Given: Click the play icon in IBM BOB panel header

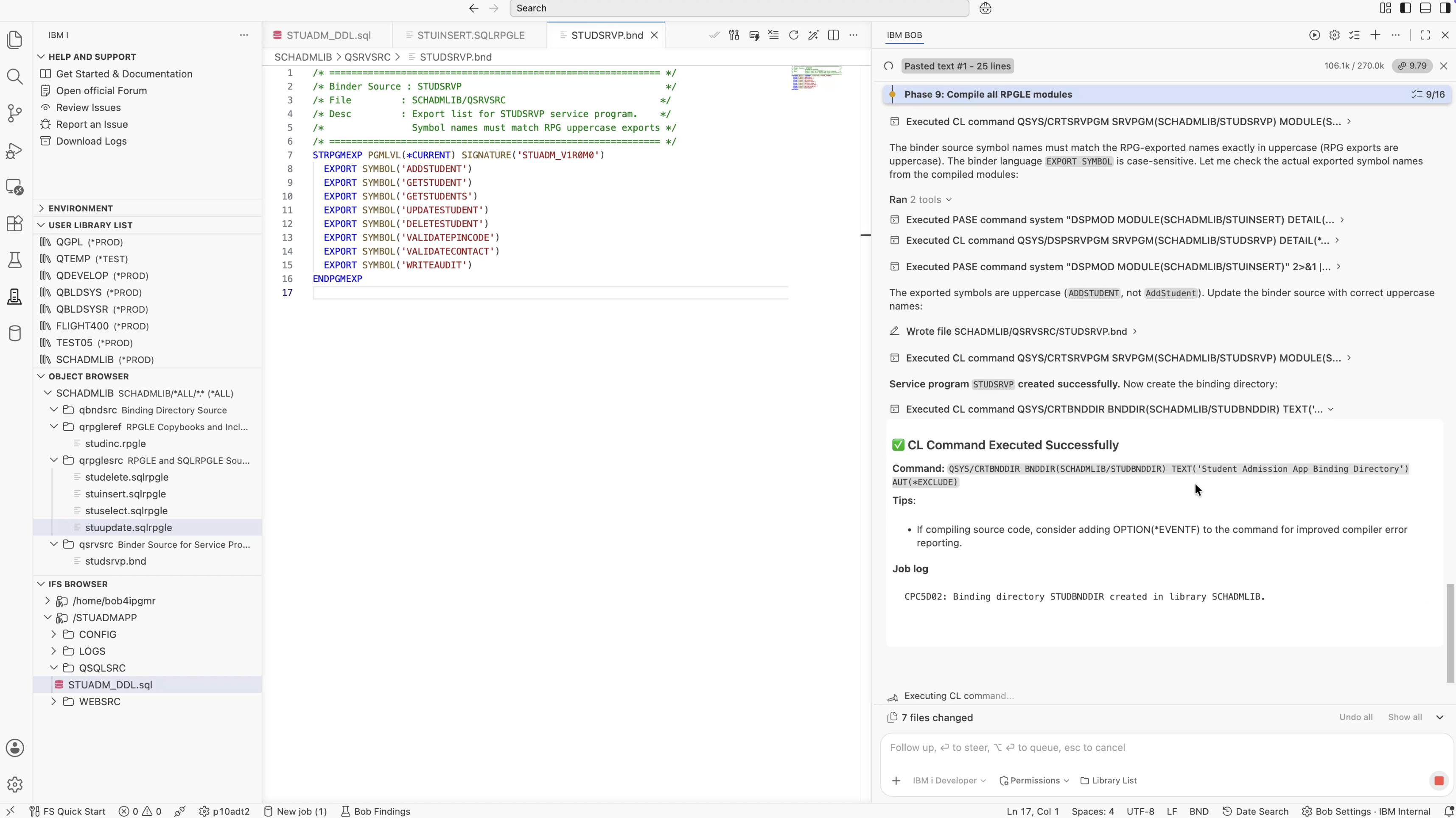Looking at the screenshot, I should (x=1315, y=35).
